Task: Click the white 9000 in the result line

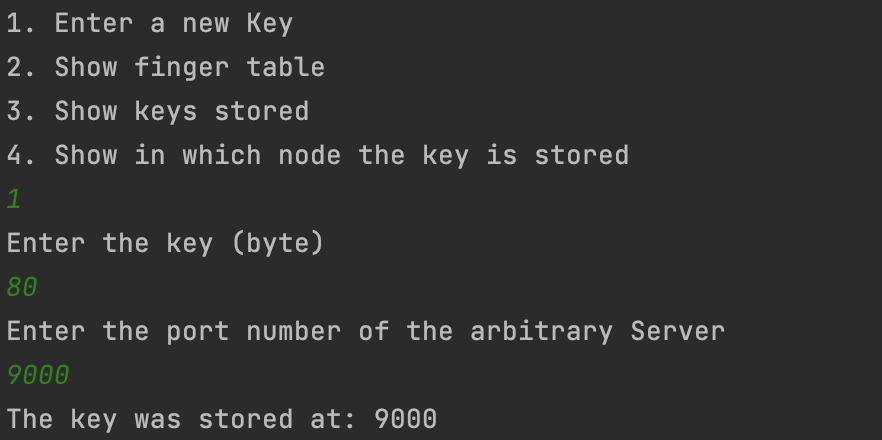Action: point(406,420)
